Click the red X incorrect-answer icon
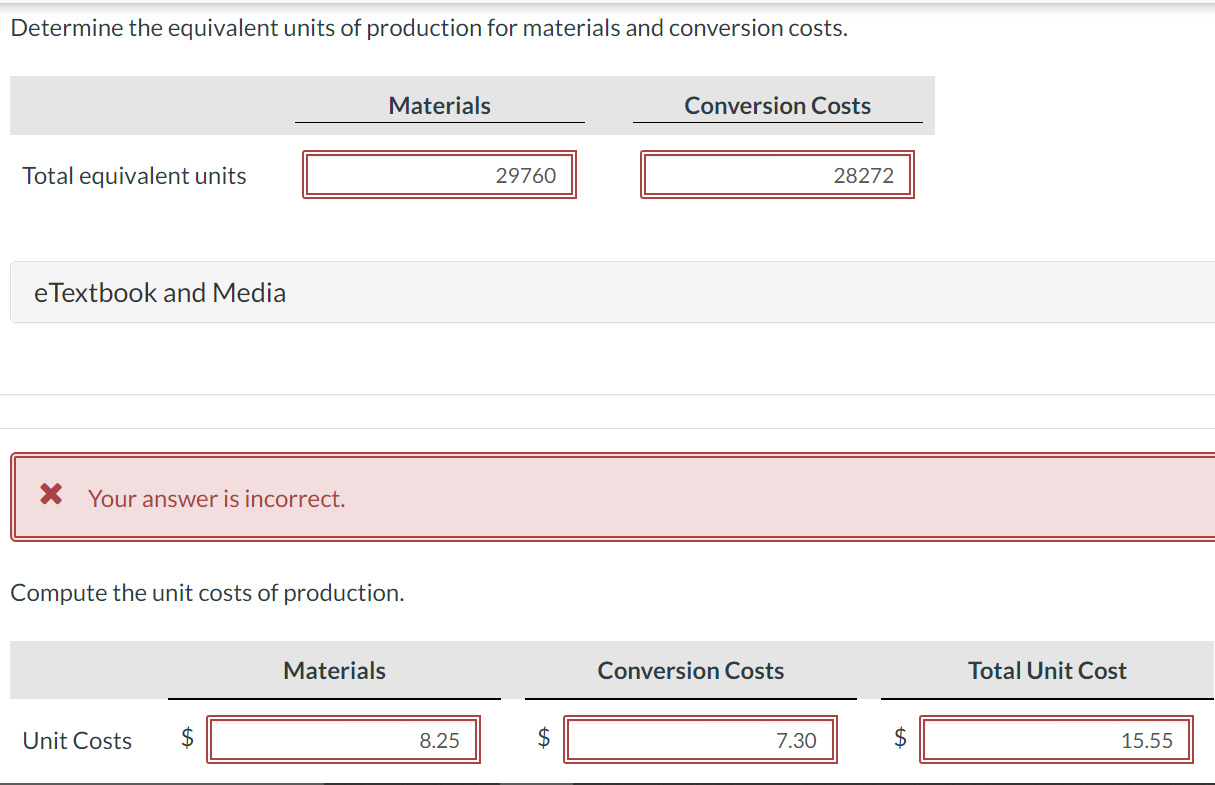This screenshot has height=785, width=1215. pyautogui.click(x=50, y=494)
